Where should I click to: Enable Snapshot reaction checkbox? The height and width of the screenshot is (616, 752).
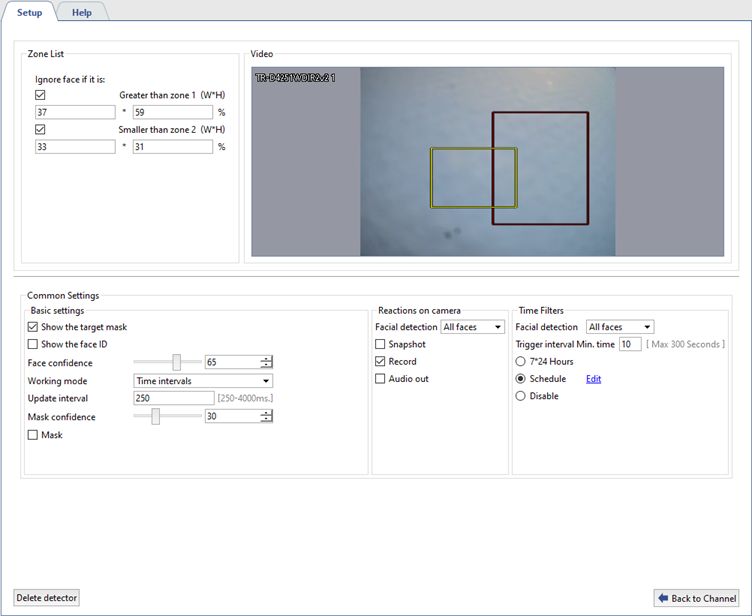[380, 345]
